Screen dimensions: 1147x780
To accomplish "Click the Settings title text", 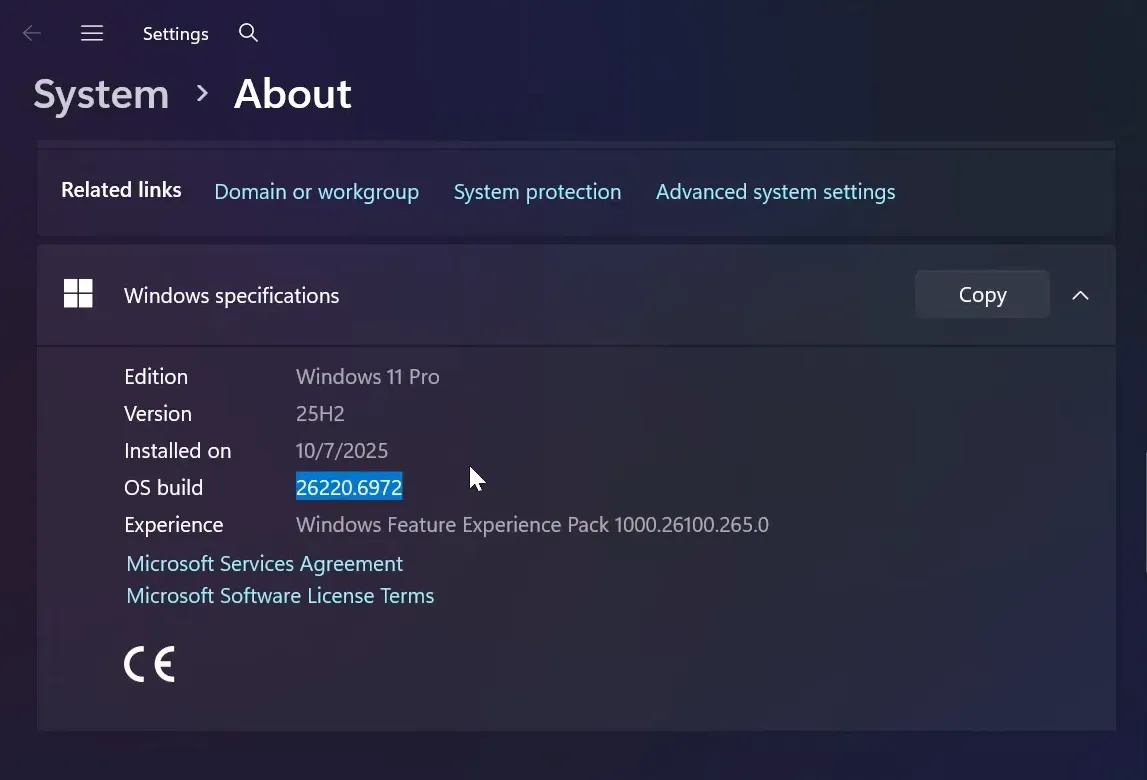I will [175, 33].
